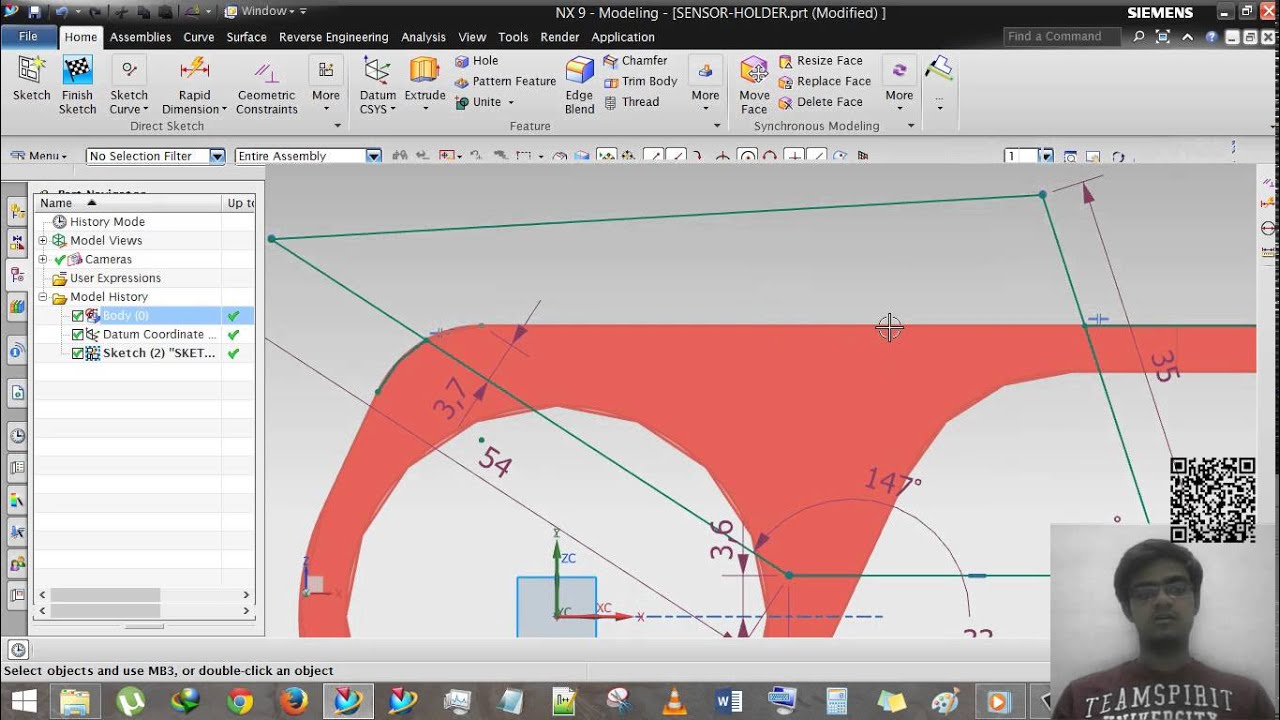Image resolution: width=1280 pixels, height=720 pixels.
Task: Open the Synchronous Modeling More gallery
Action: tap(899, 82)
